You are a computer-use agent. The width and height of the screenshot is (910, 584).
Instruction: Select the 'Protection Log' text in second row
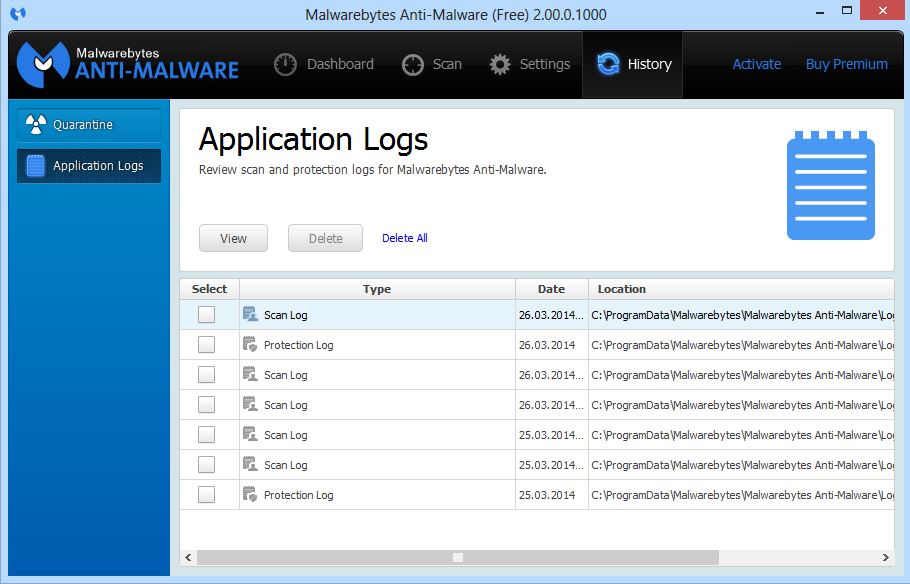pyautogui.click(x=298, y=345)
